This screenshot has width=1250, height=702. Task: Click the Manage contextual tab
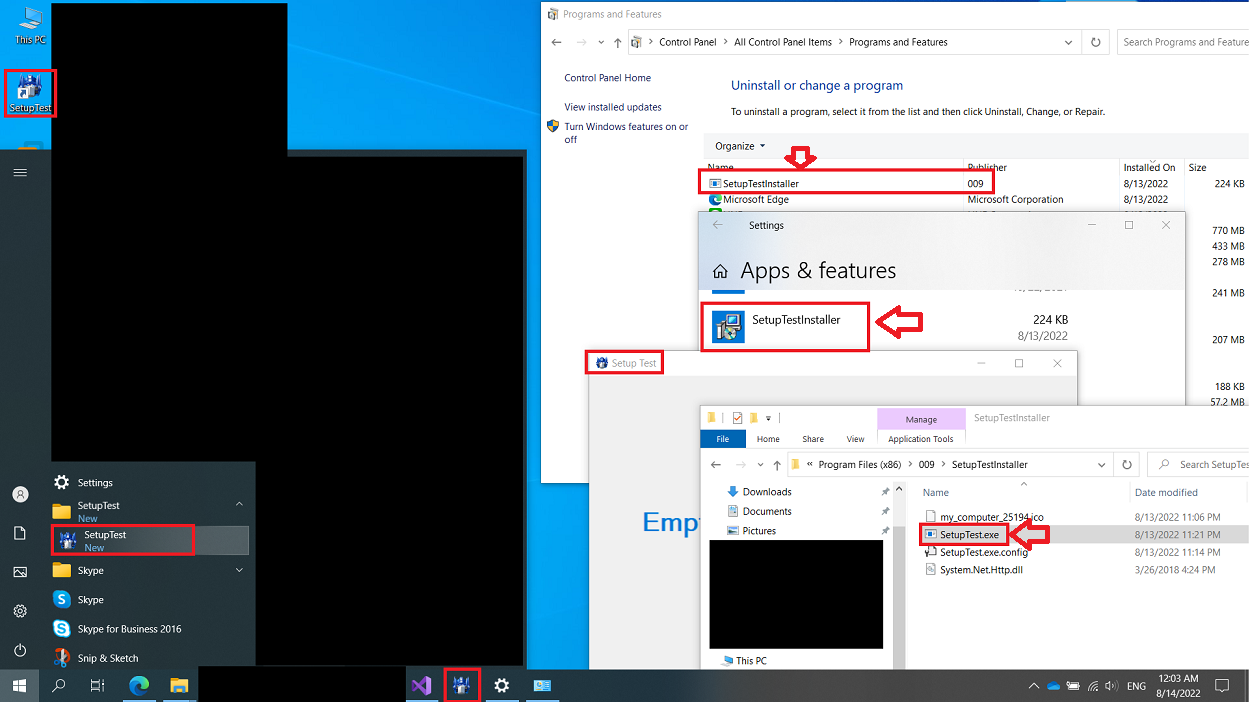tap(921, 419)
